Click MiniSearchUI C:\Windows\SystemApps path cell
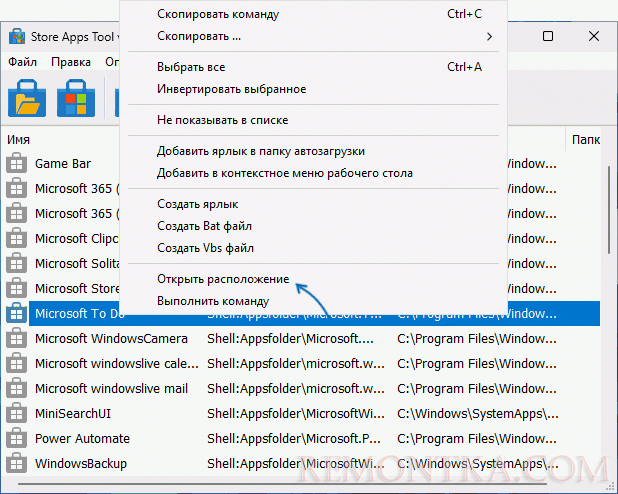Viewport: 618px width, 494px height. (x=478, y=414)
